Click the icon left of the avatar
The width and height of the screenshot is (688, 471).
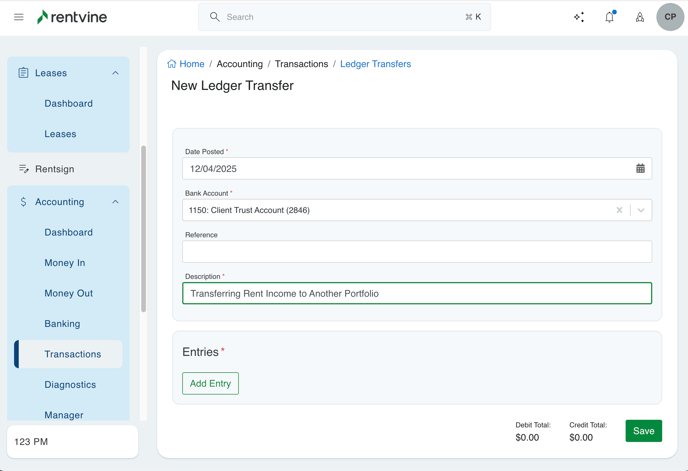coord(640,17)
